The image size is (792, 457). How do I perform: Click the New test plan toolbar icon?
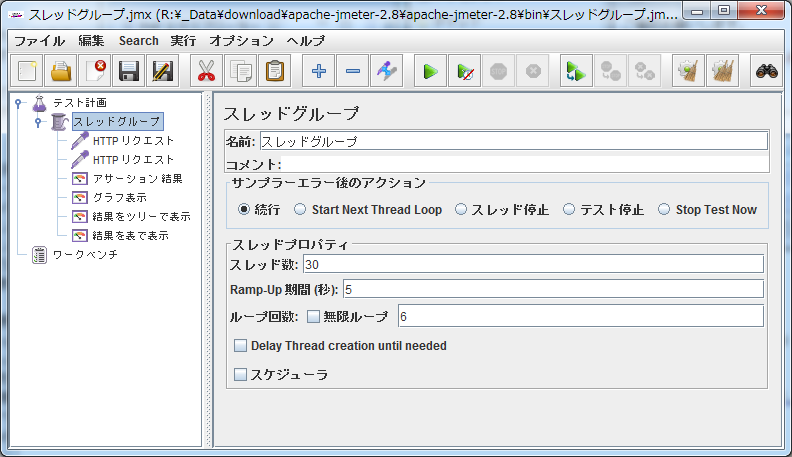coord(27,71)
